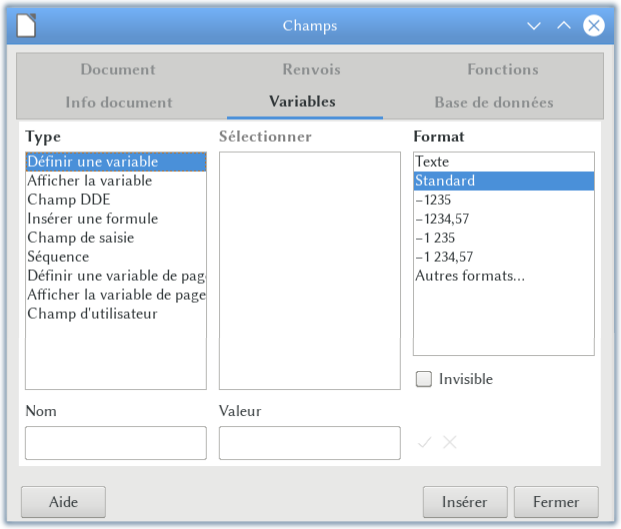Switch to the Fonctions tab
The width and height of the screenshot is (621, 529).
pos(502,69)
